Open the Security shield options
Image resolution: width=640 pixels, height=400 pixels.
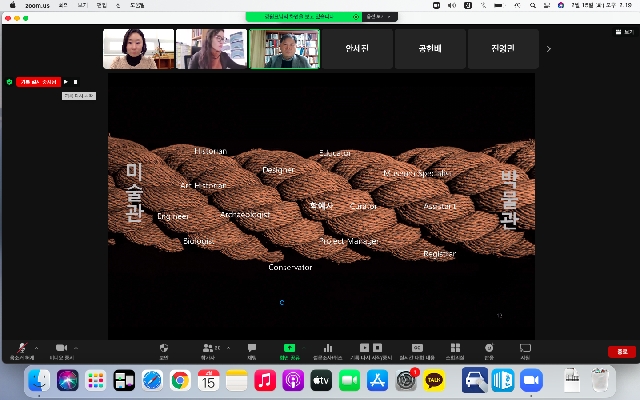[163, 349]
